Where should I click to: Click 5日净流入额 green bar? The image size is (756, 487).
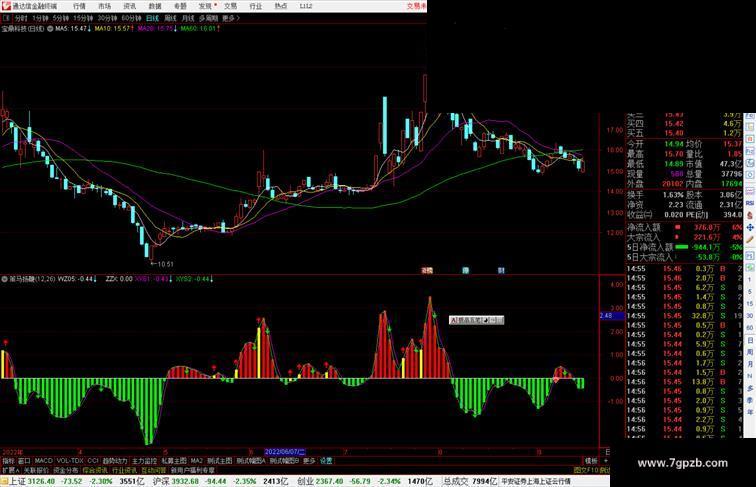tap(681, 247)
